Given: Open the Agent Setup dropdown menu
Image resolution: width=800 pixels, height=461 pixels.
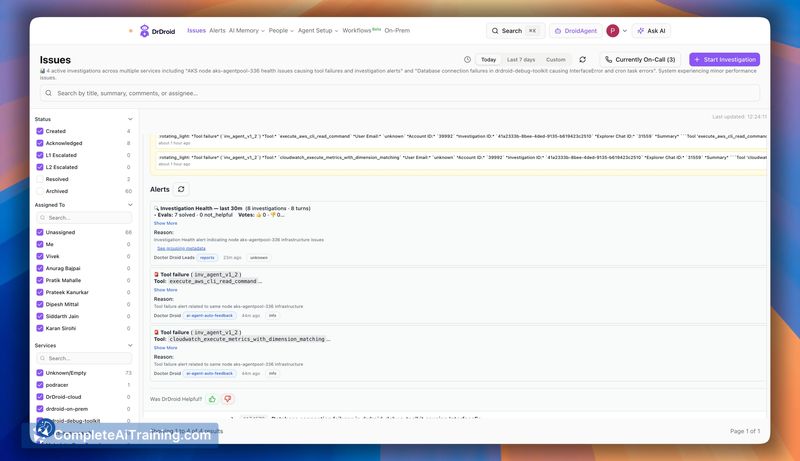Looking at the screenshot, I should (x=318, y=31).
